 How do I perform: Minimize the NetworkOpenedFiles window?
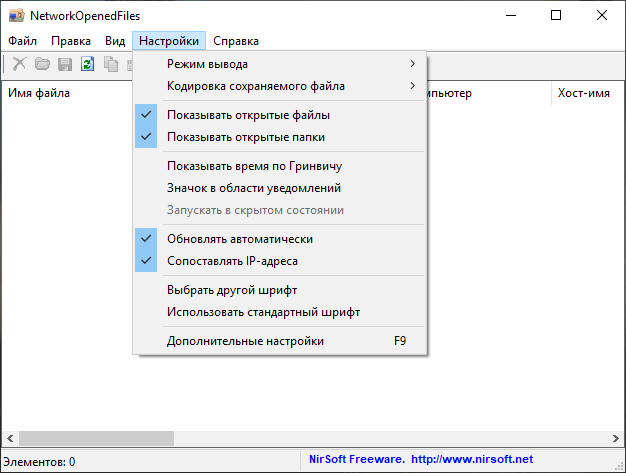tap(511, 16)
